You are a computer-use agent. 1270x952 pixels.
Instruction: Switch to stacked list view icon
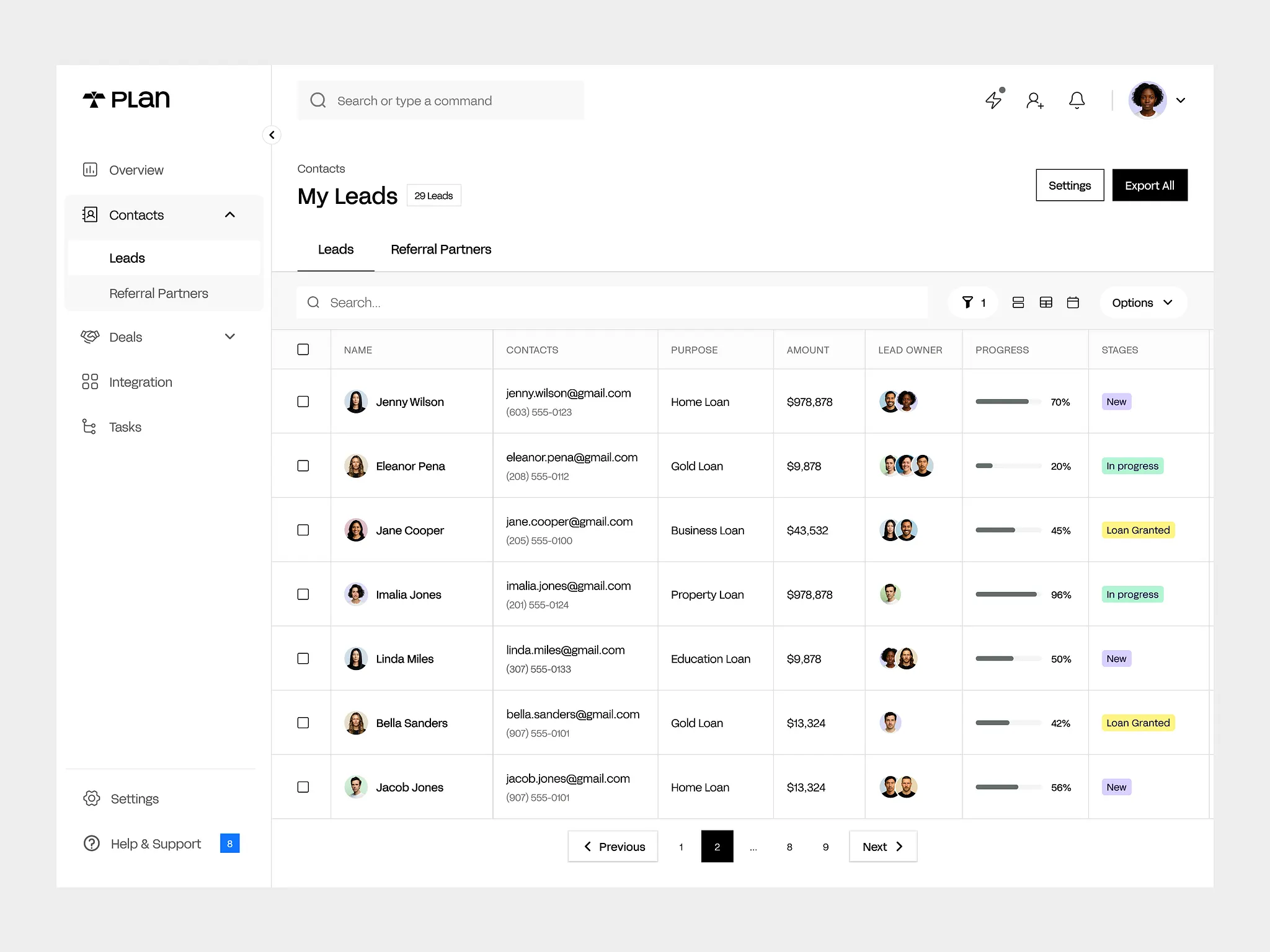point(1018,302)
